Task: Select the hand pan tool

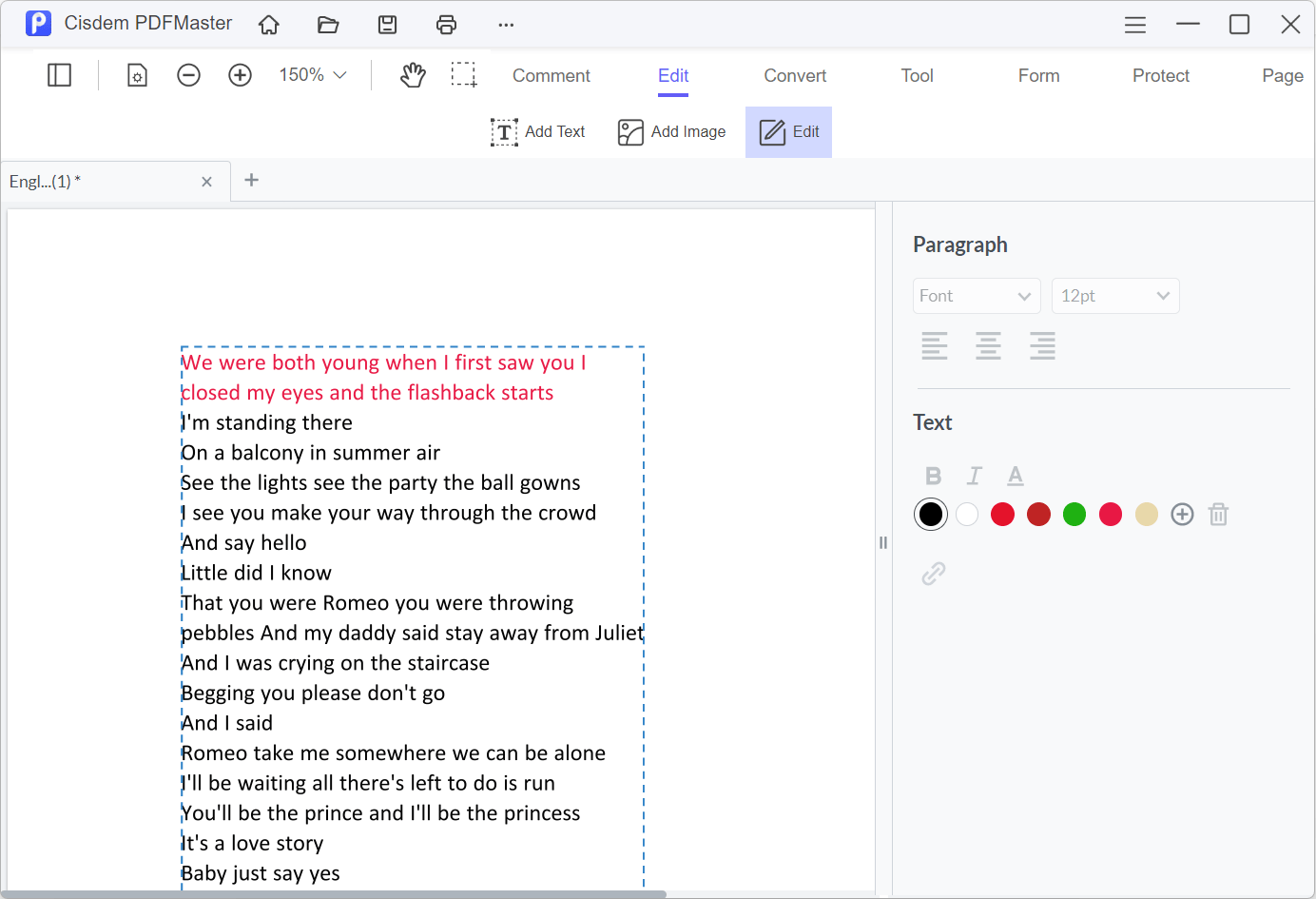Action: 413,75
